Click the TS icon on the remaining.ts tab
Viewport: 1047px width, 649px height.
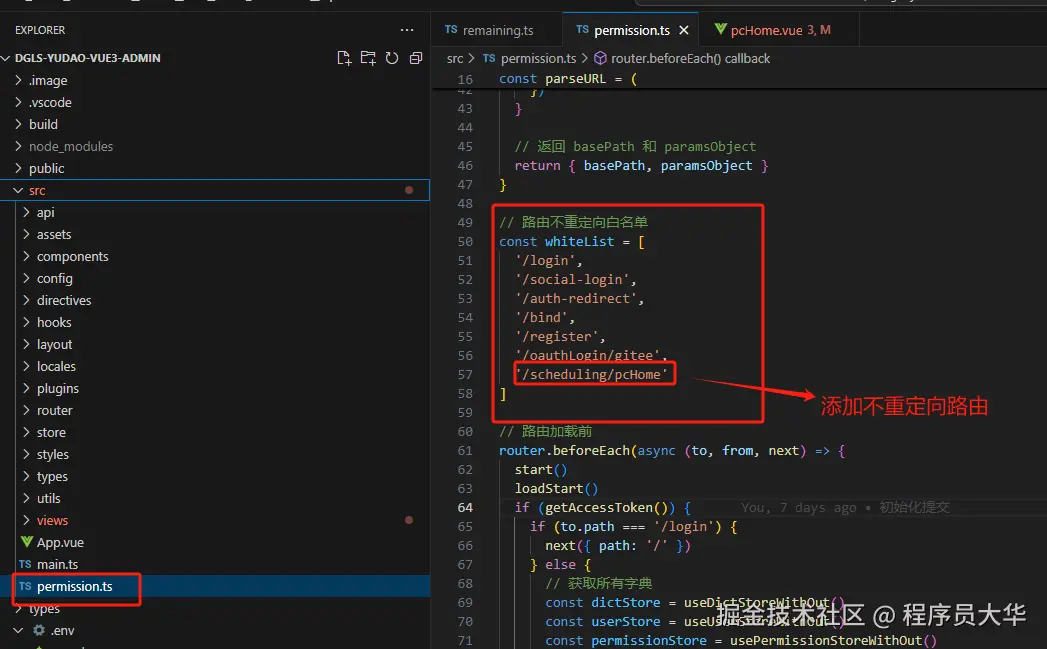(x=451, y=29)
